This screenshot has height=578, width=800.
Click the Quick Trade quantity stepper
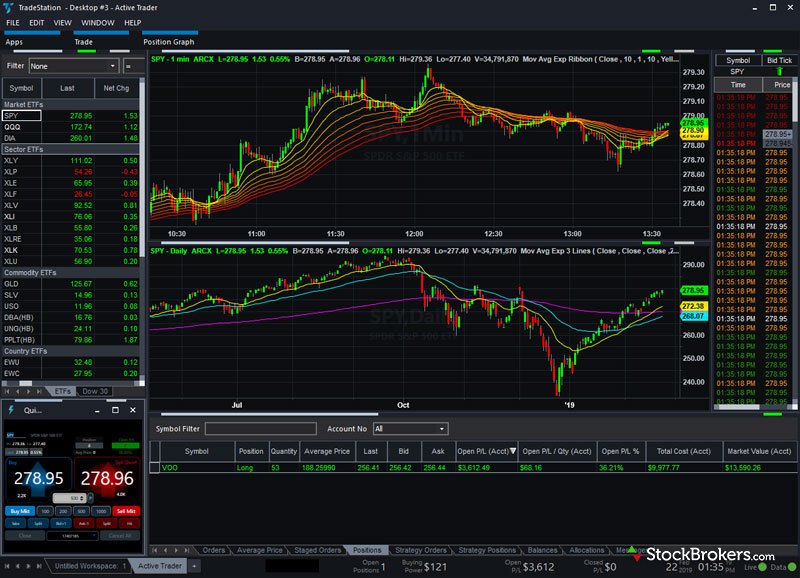(82, 498)
